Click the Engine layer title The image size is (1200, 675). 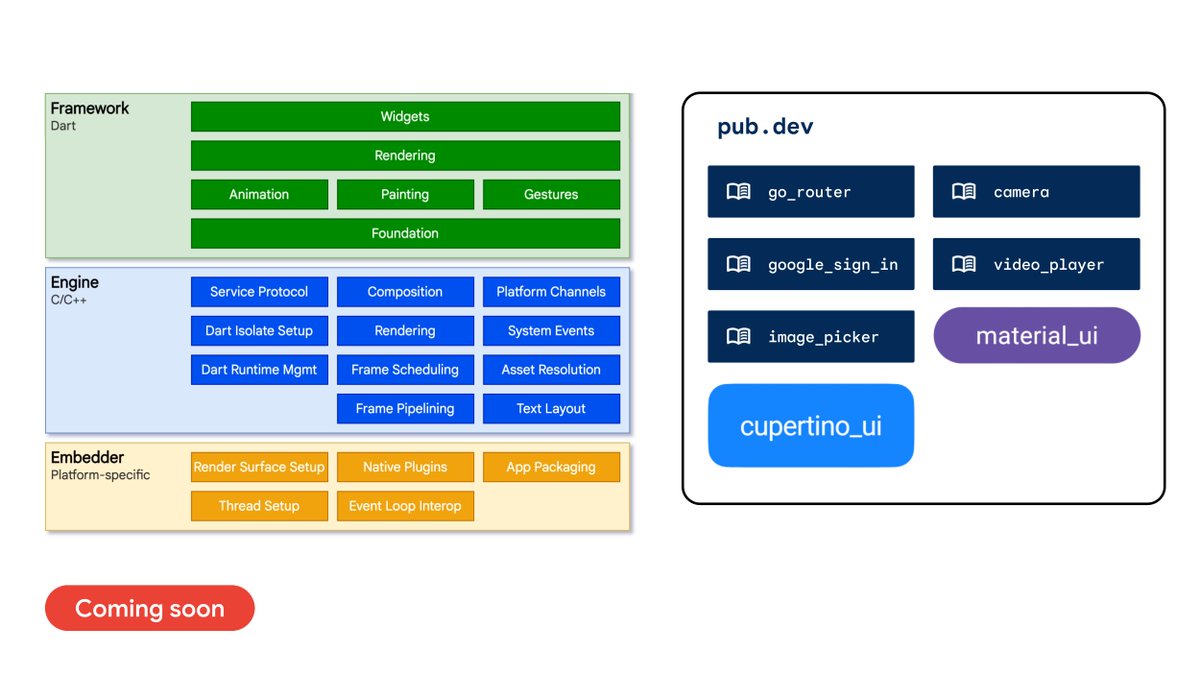75,283
